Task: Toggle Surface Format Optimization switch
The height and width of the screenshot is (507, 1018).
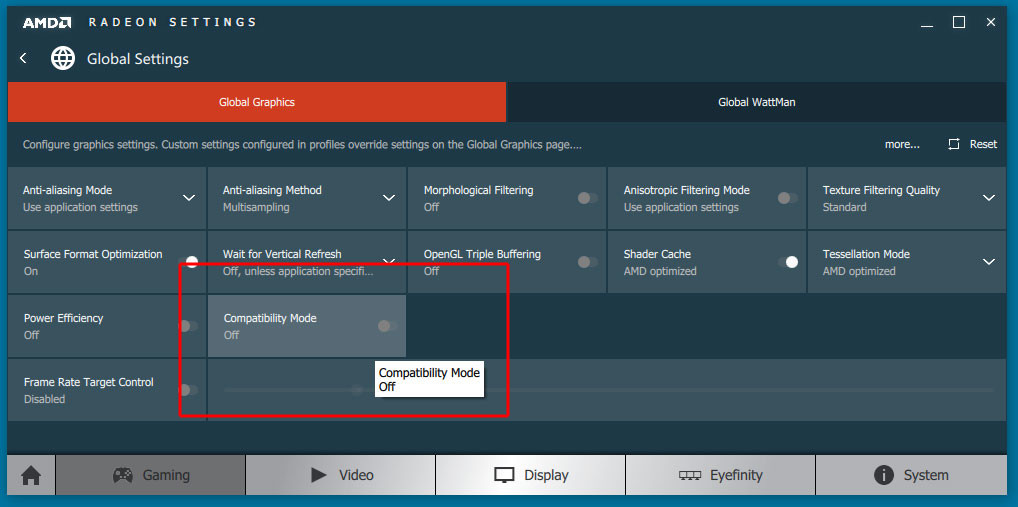Action: (x=188, y=262)
